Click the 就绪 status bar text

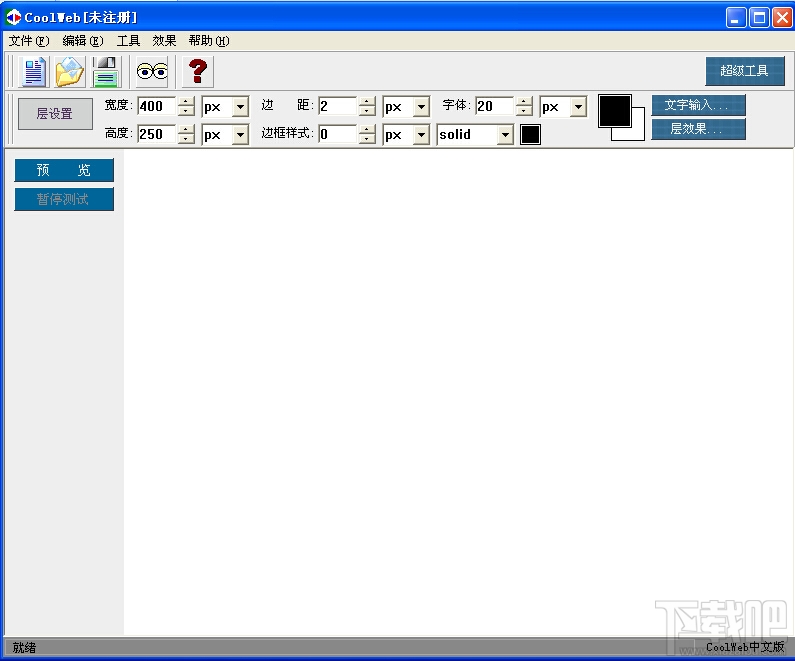tap(24, 647)
